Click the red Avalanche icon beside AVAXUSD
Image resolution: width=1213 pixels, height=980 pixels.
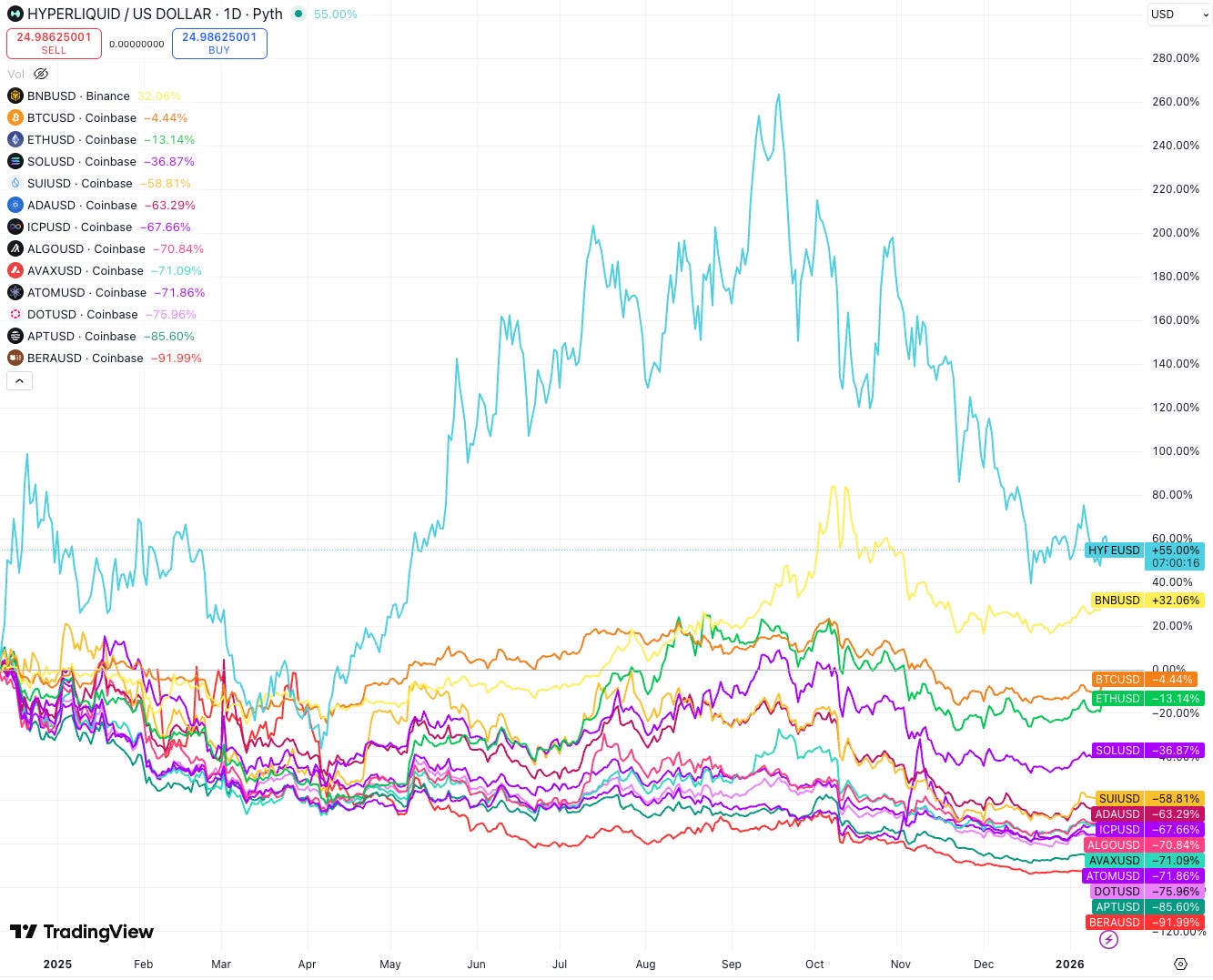[15, 270]
